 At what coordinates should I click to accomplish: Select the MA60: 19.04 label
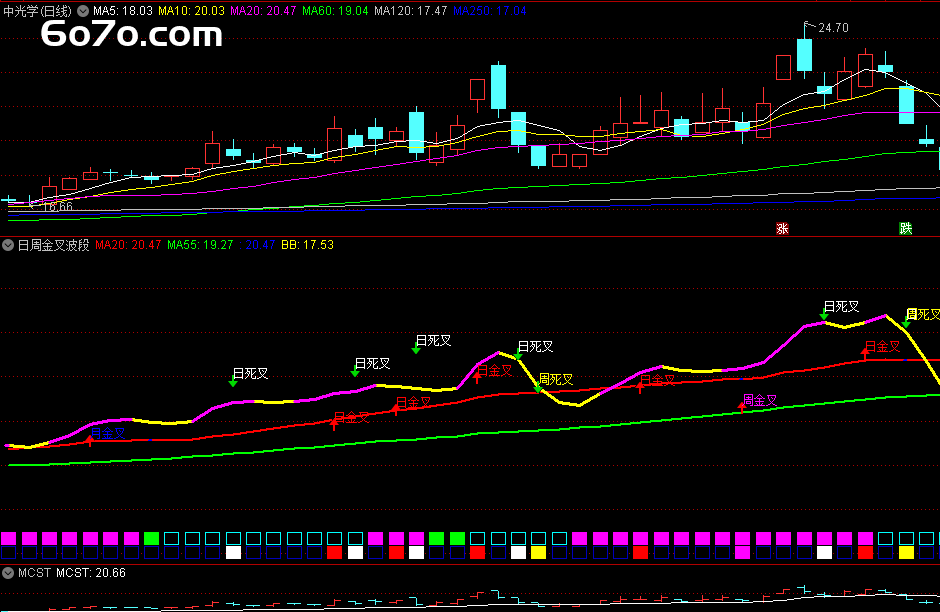click(335, 11)
